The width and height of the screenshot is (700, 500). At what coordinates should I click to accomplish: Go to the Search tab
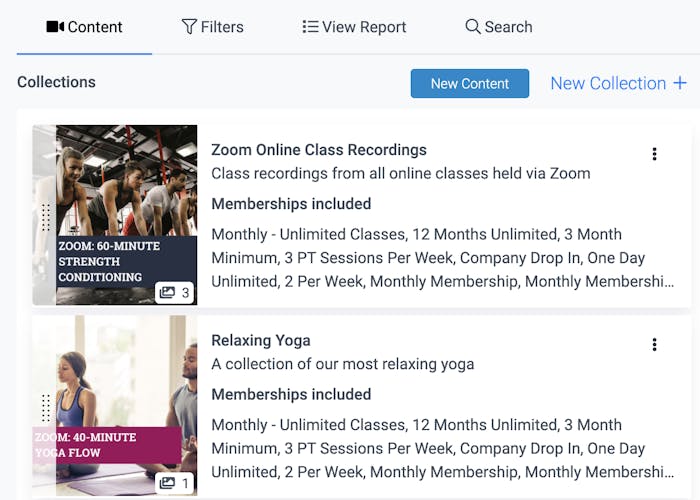[x=498, y=27]
